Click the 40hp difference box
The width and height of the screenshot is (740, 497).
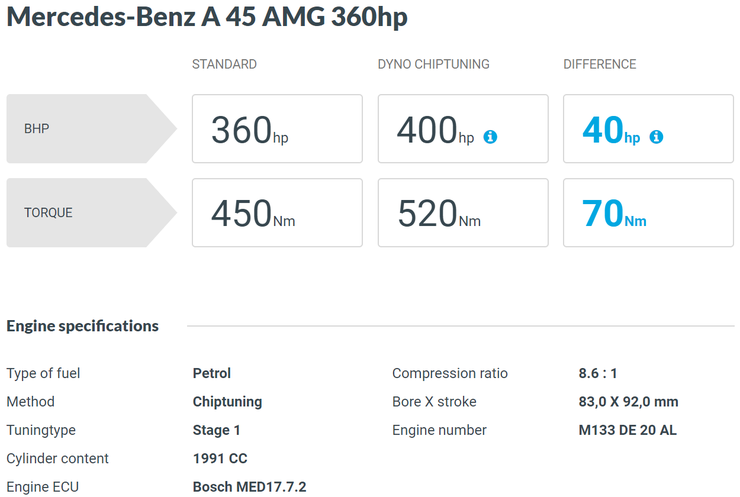(648, 128)
